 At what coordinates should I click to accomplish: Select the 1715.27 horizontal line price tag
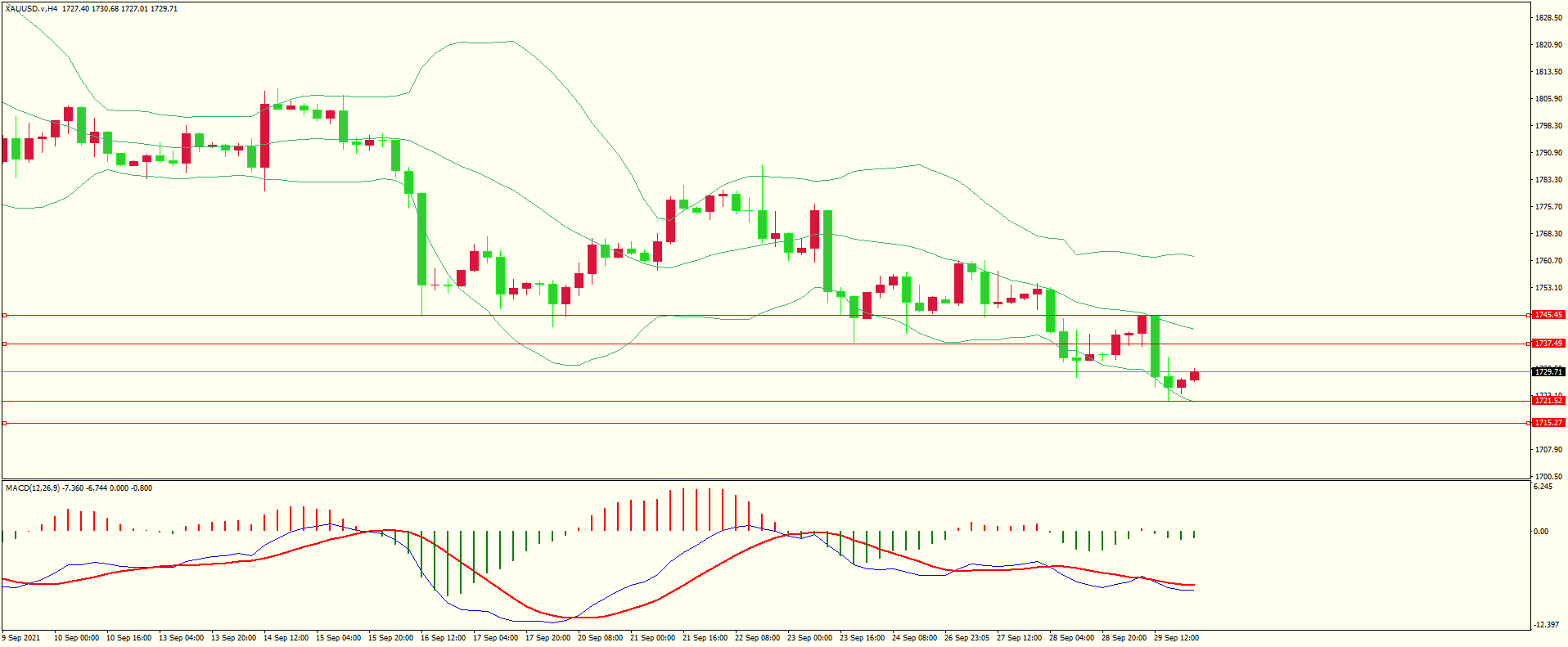pyautogui.click(x=1548, y=423)
